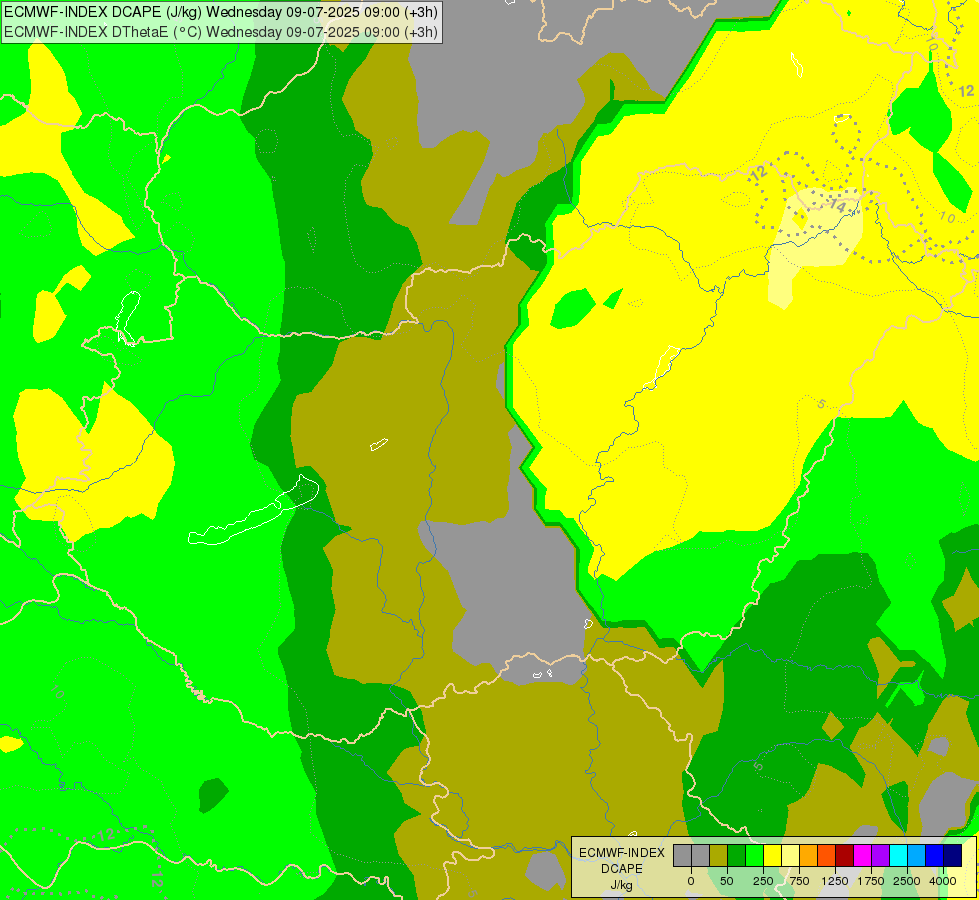Viewport: 979px width, 900px height.
Task: Click the 'J/kg' unit in the legend
Action: click(622, 885)
